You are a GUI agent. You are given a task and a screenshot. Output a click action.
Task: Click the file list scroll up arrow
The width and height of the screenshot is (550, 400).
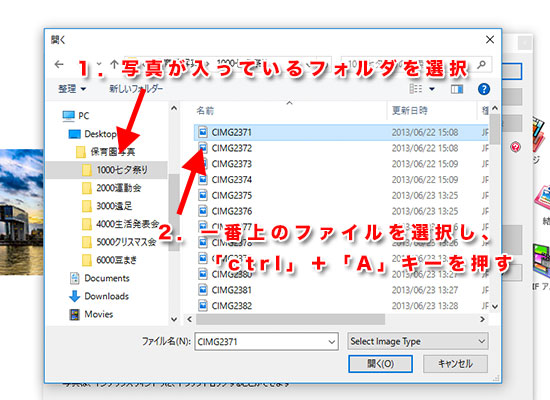pyautogui.click(x=495, y=108)
